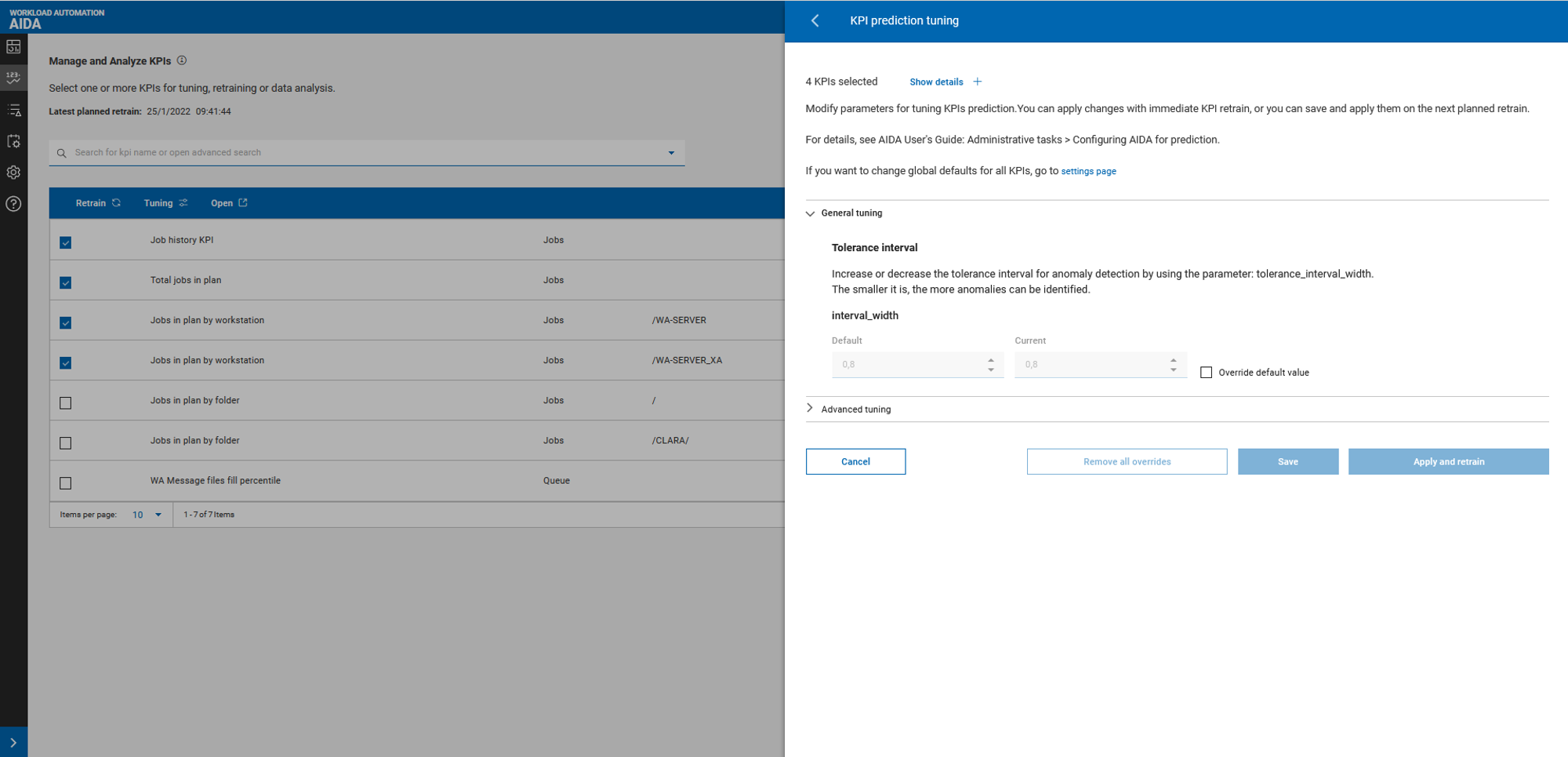Open the settings gear in sidebar
1568x757 pixels.
pyautogui.click(x=13, y=173)
